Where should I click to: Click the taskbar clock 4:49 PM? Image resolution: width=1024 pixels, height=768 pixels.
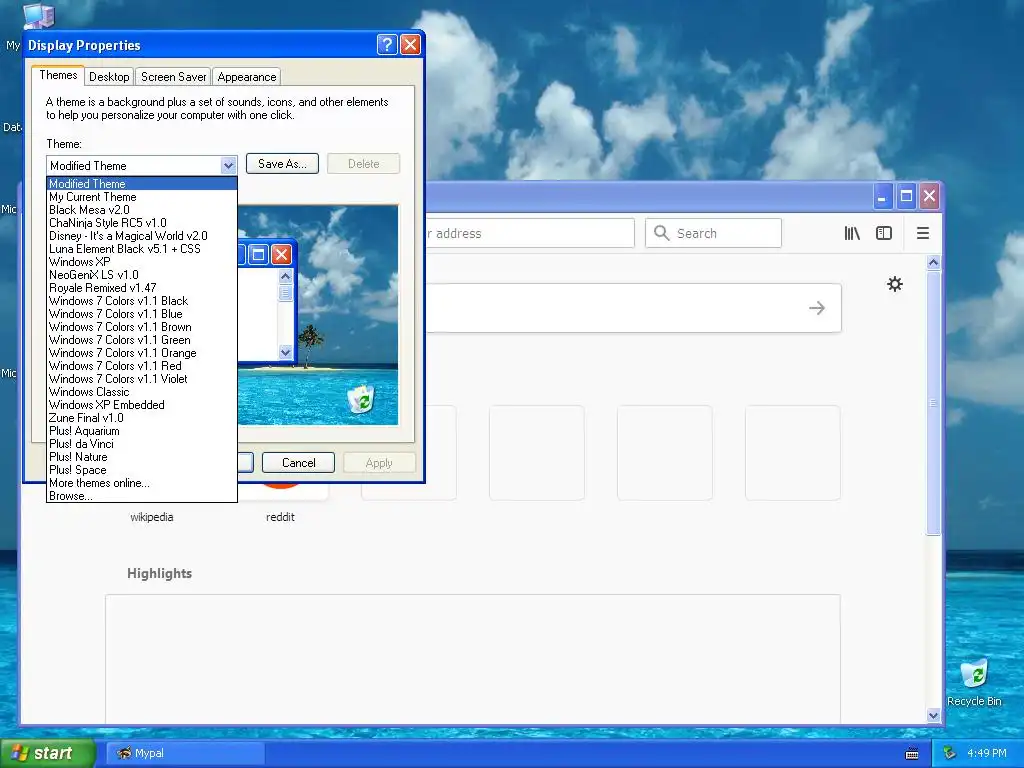pyautogui.click(x=986, y=753)
